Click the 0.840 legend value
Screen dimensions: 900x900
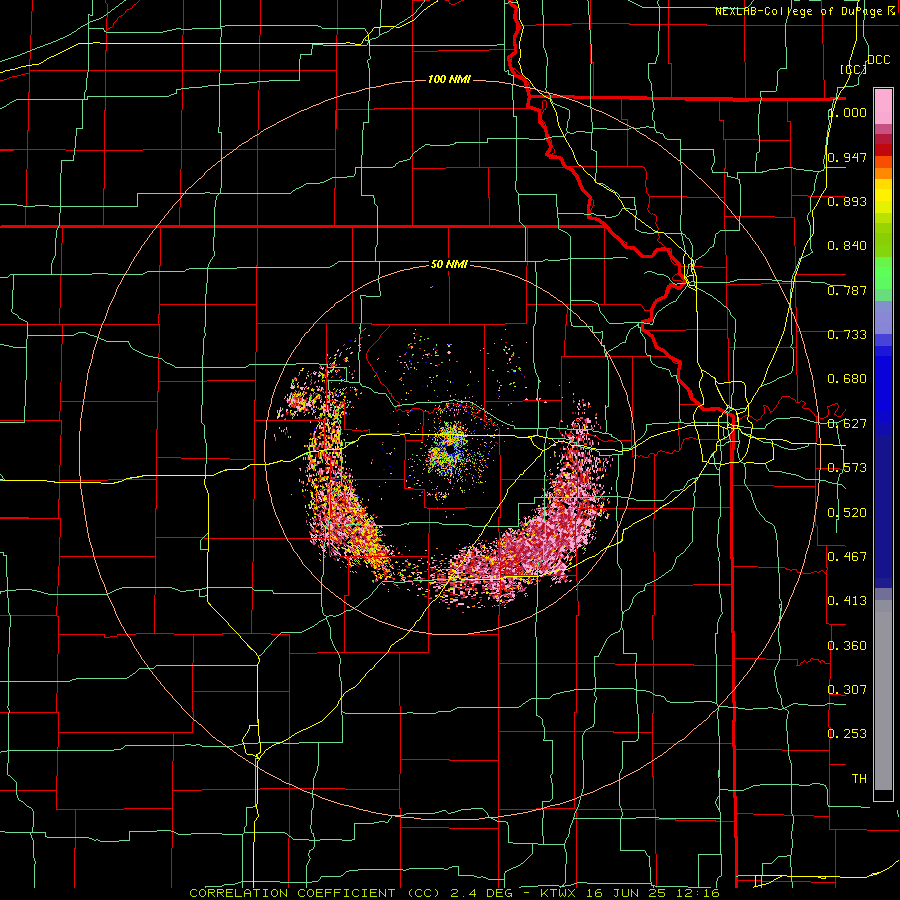pos(847,246)
